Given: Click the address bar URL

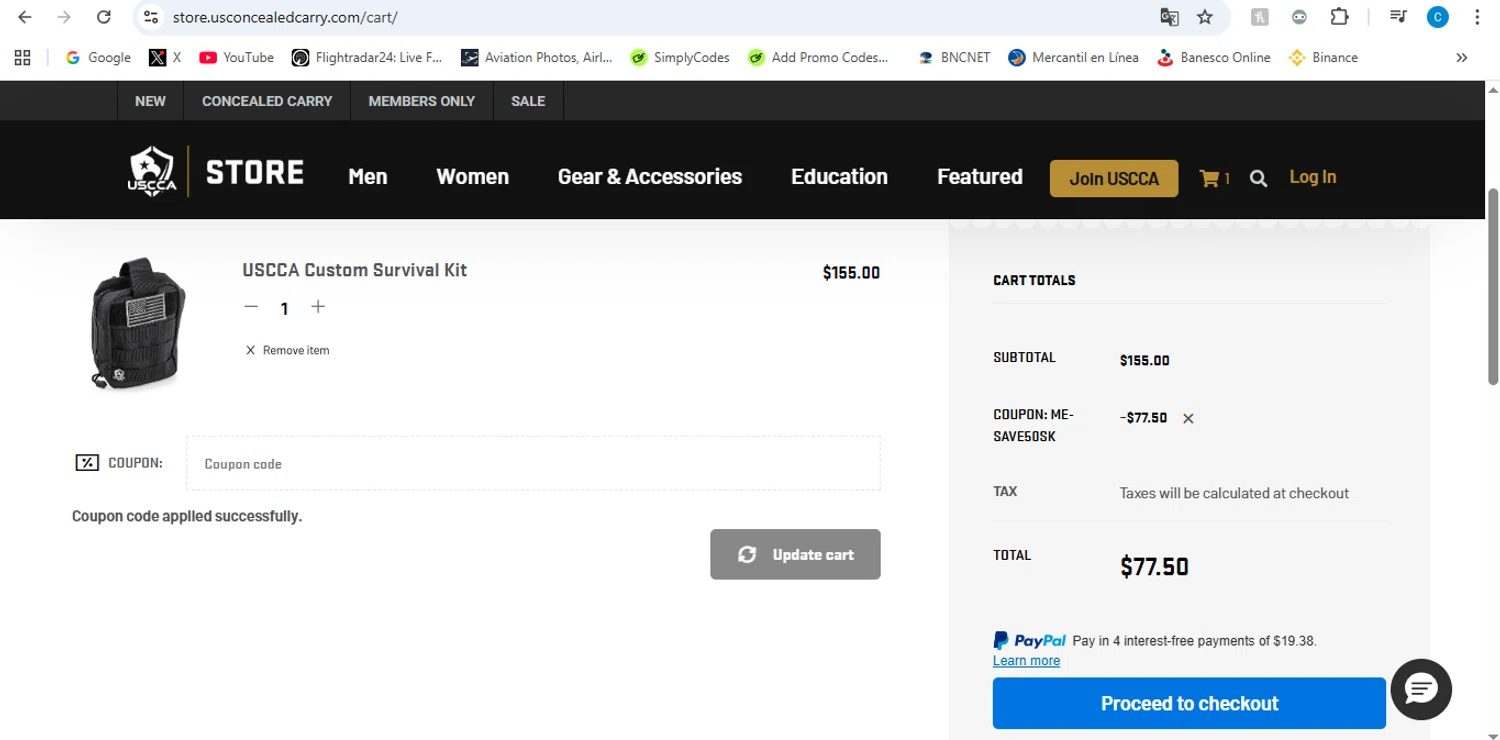Looking at the screenshot, I should [285, 17].
